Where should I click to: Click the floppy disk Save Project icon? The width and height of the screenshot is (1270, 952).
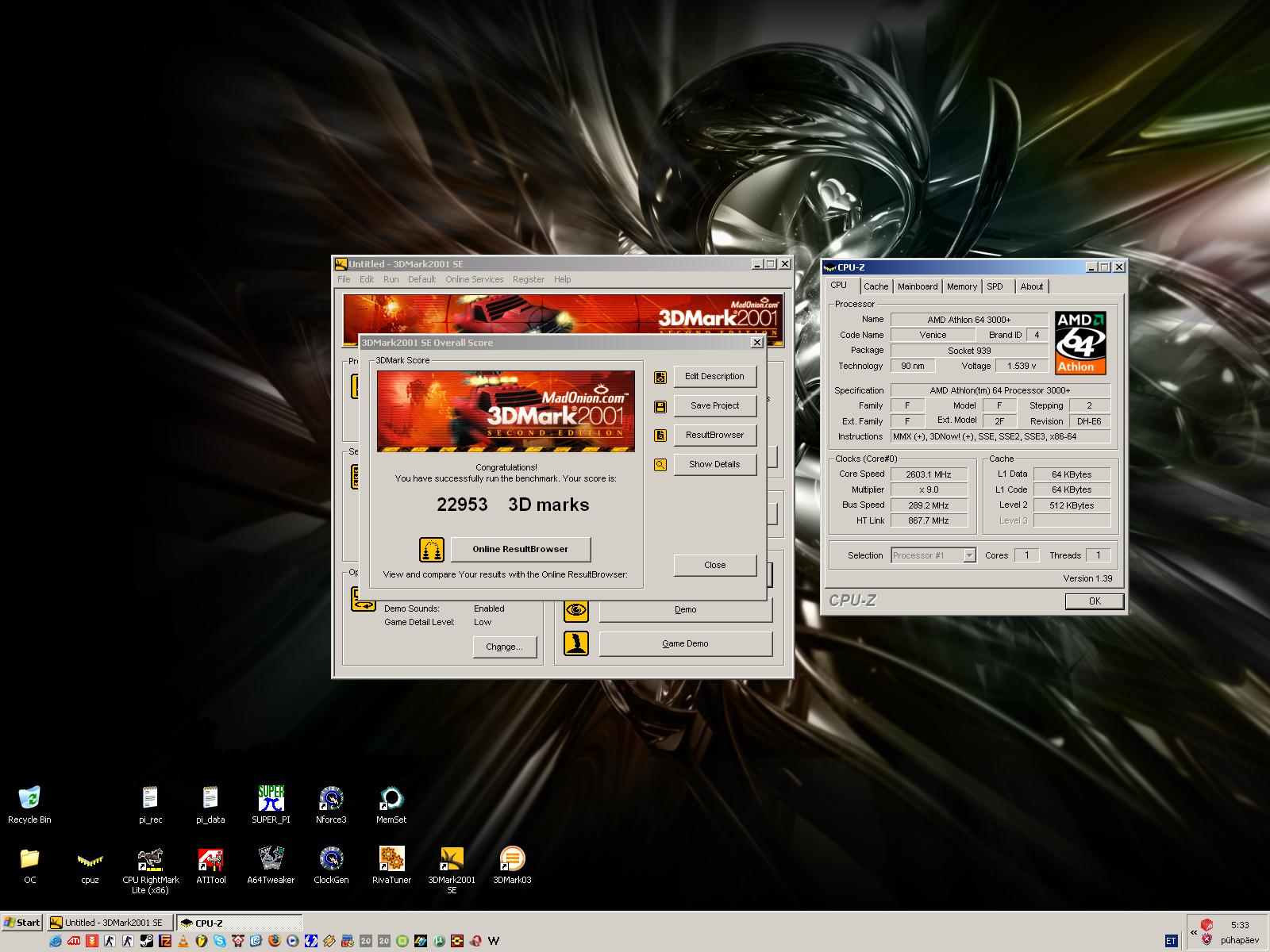pyautogui.click(x=660, y=406)
